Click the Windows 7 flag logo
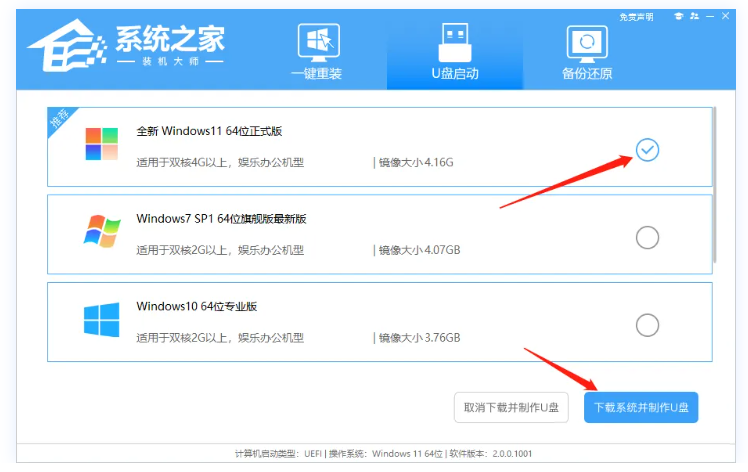This screenshot has height=472, width=748. pos(102,231)
